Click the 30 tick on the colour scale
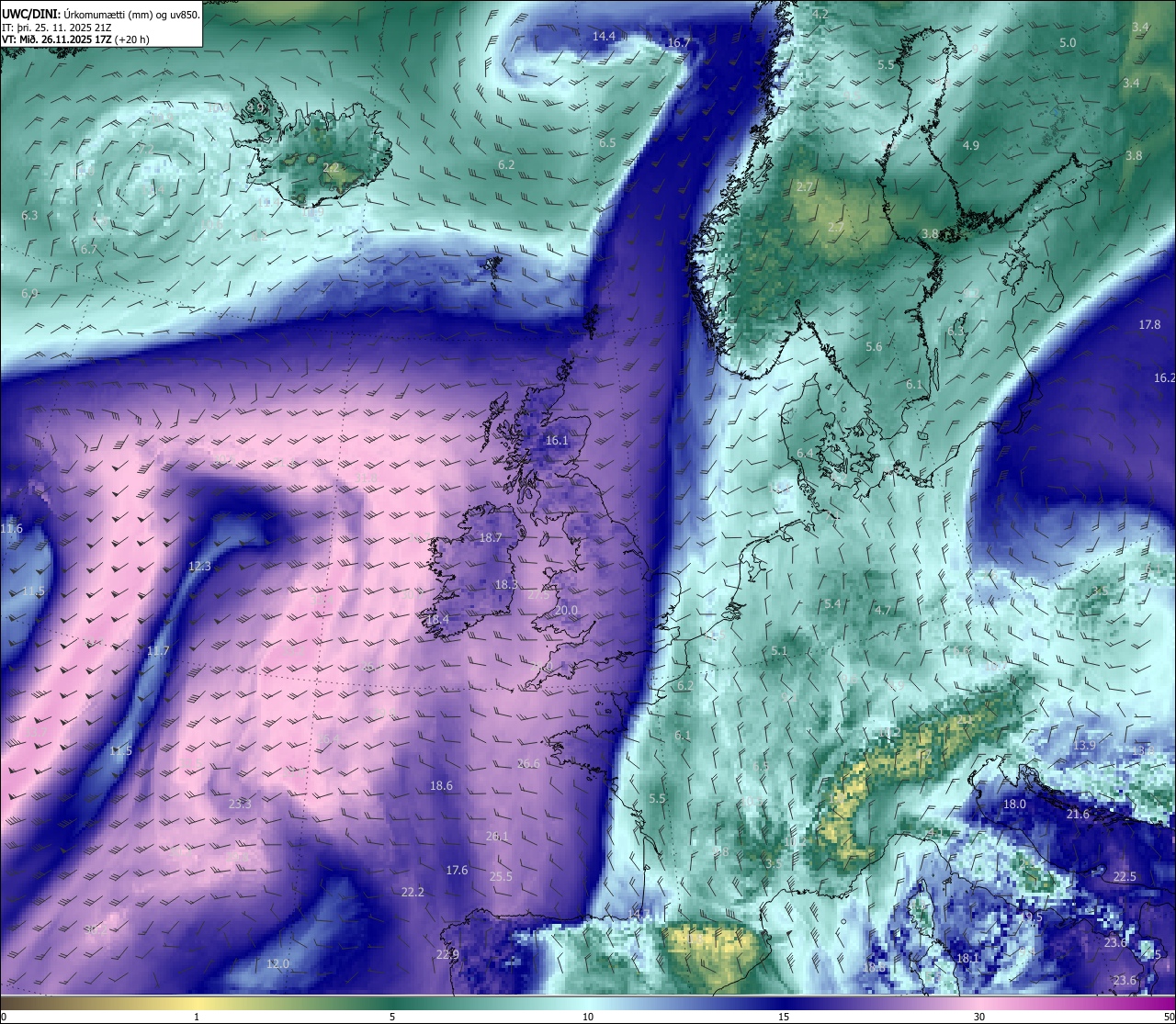 pyautogui.click(x=979, y=1017)
